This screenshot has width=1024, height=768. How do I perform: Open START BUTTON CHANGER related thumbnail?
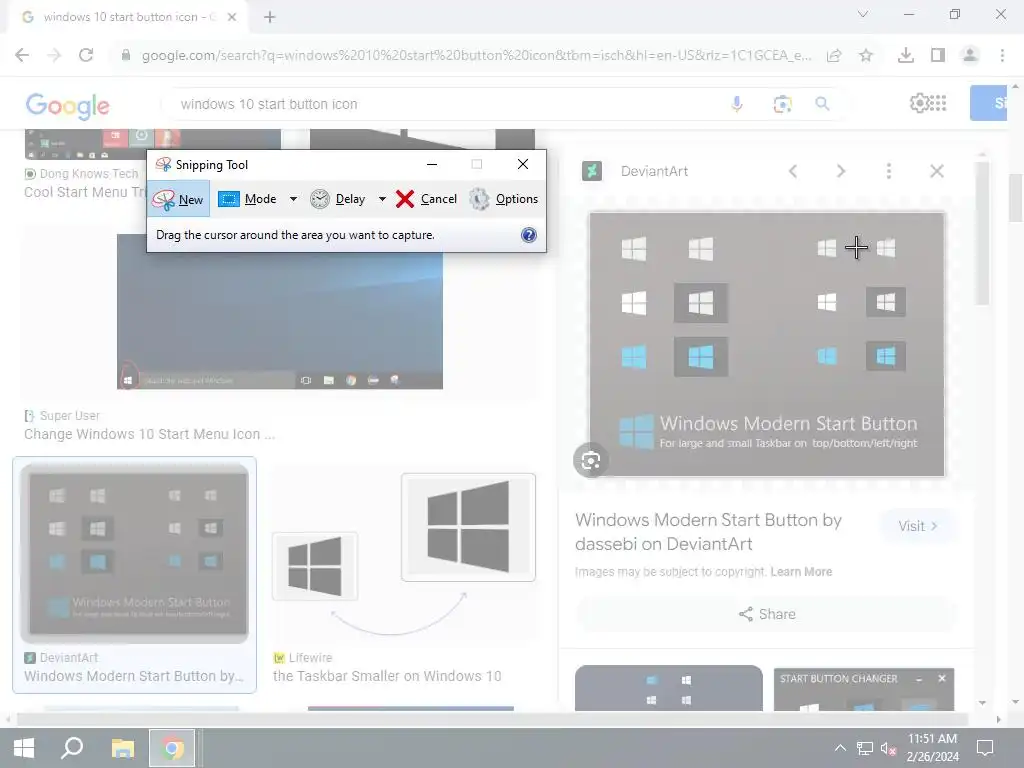pyautogui.click(x=863, y=690)
